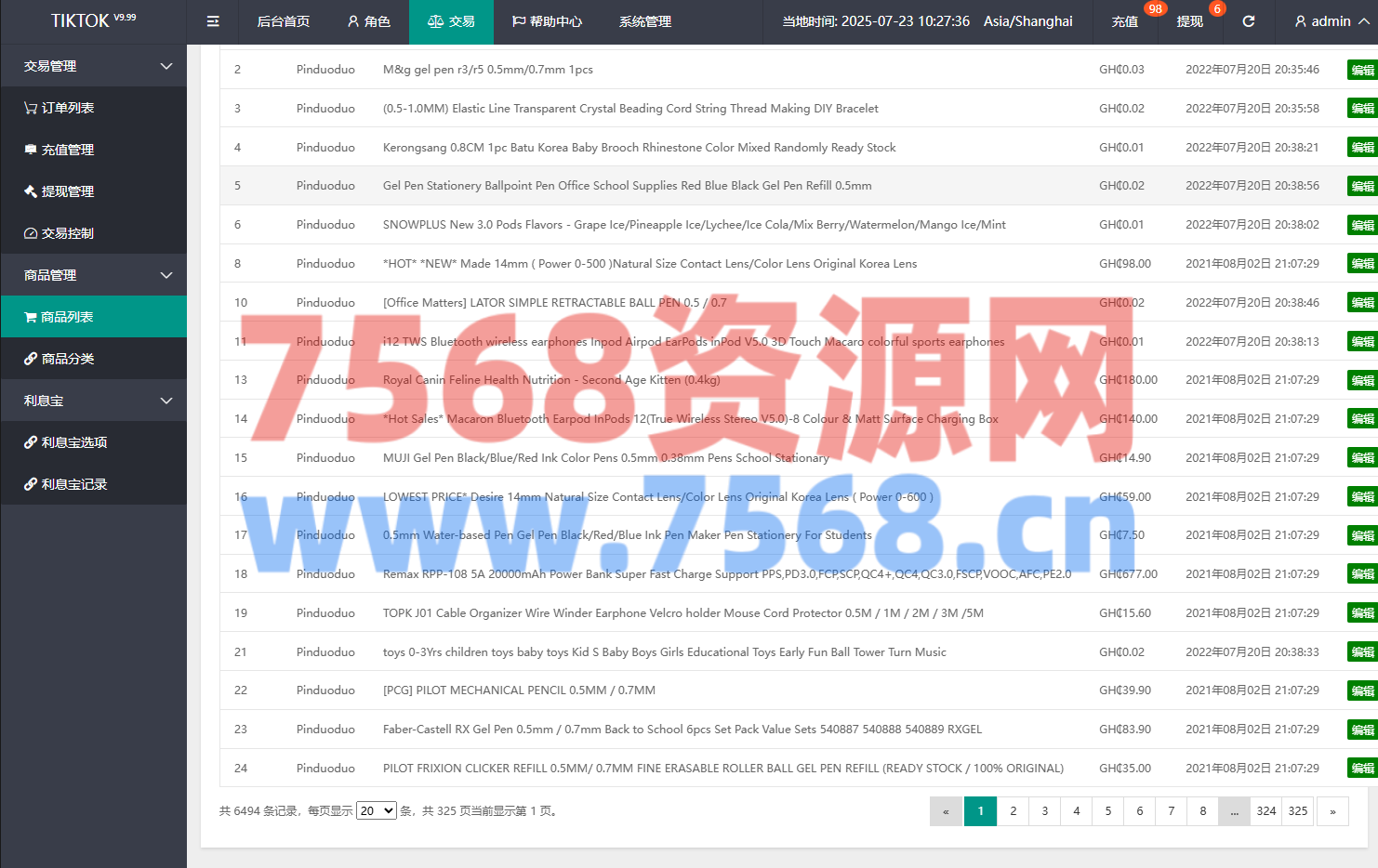1378x868 pixels.
Task: Toggle the sidebar collapse hamburger icon
Action: point(213,21)
